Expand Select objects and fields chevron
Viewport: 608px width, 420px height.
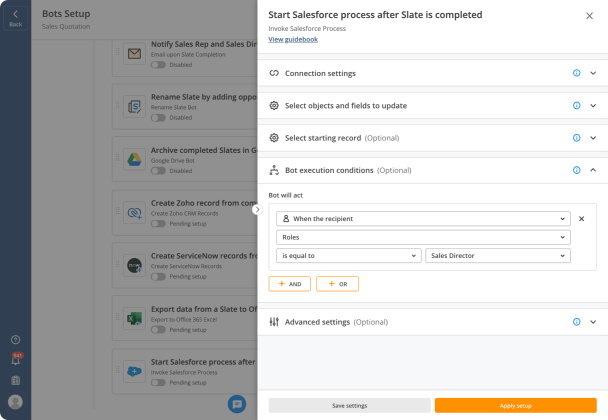point(593,105)
